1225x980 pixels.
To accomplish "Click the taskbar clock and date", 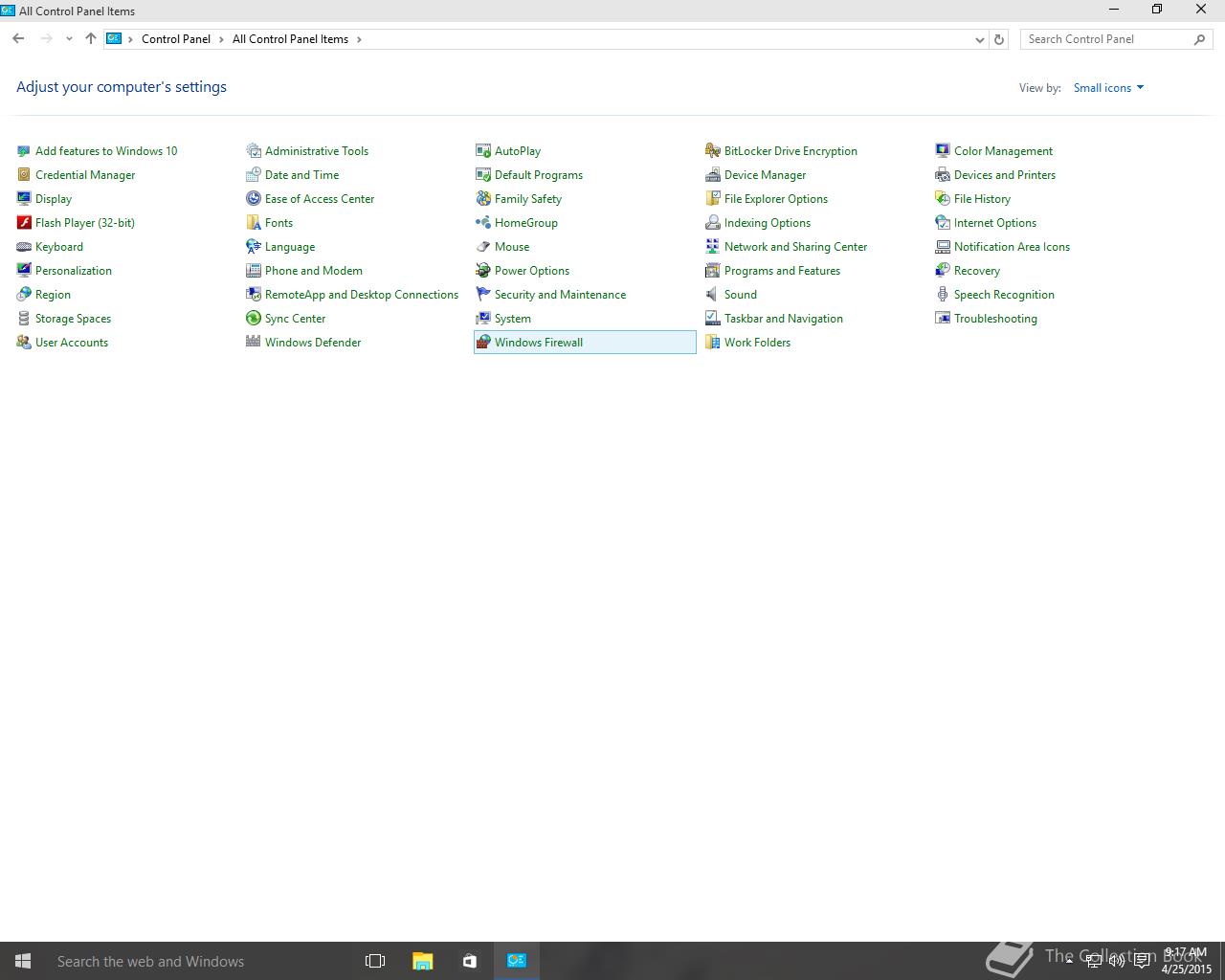I will tap(1187, 961).
